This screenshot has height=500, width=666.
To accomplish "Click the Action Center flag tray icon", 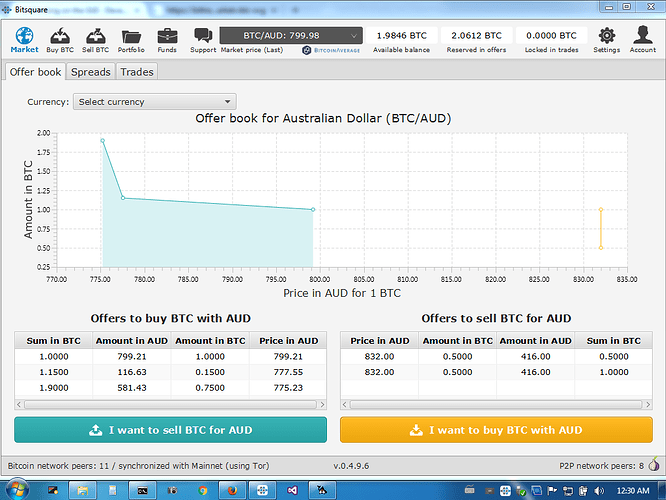I will pos(552,491).
